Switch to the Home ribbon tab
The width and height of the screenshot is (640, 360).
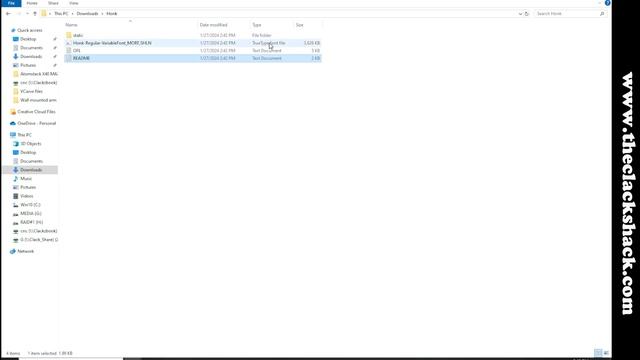[x=32, y=3]
